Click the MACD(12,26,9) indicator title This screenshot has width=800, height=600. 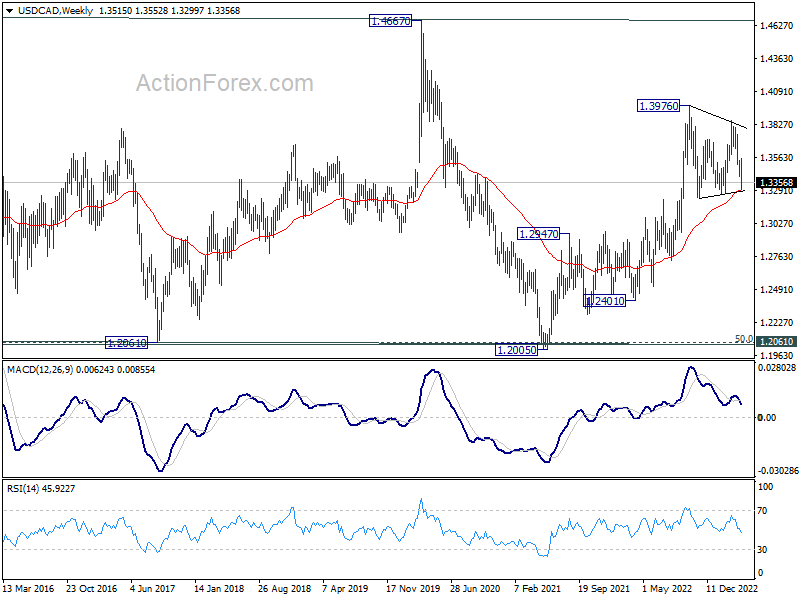coord(40,369)
